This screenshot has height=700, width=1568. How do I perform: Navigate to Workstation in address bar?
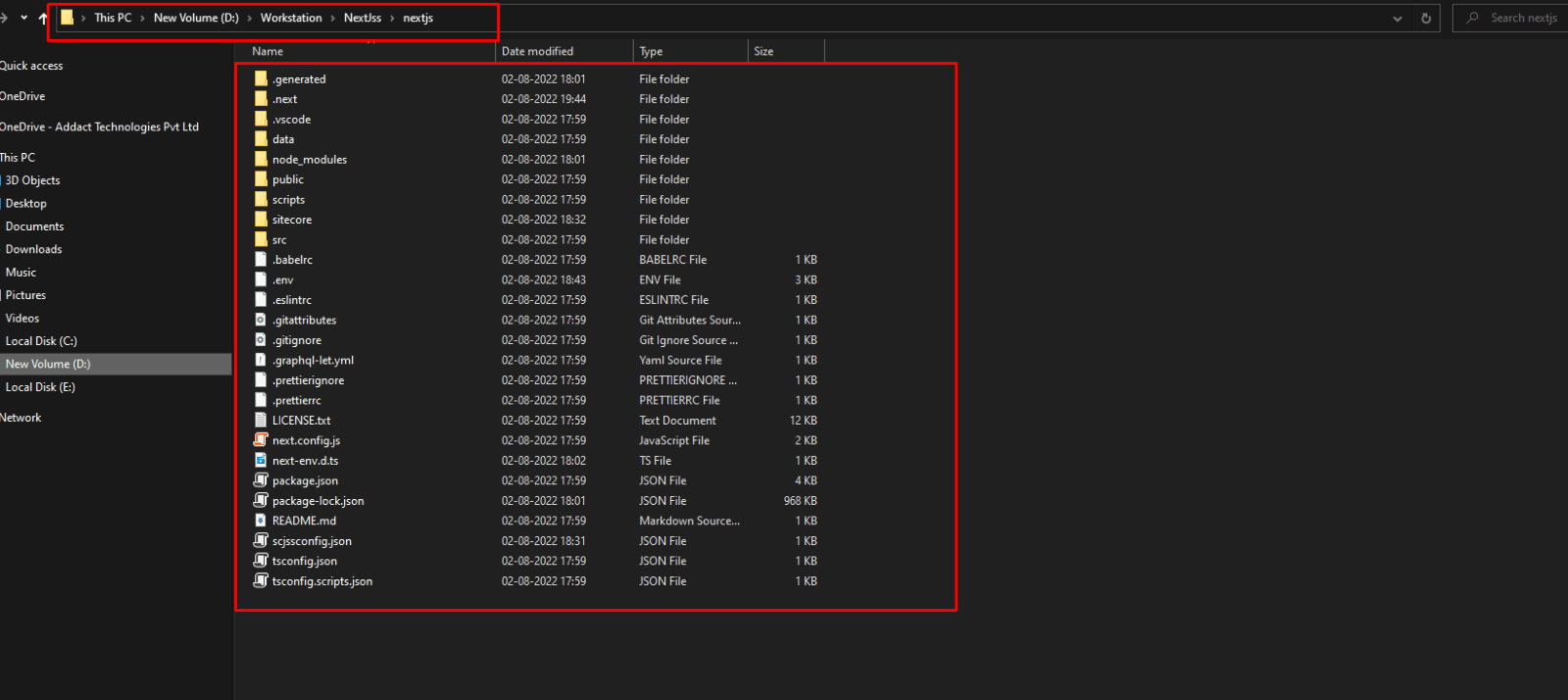(x=291, y=18)
